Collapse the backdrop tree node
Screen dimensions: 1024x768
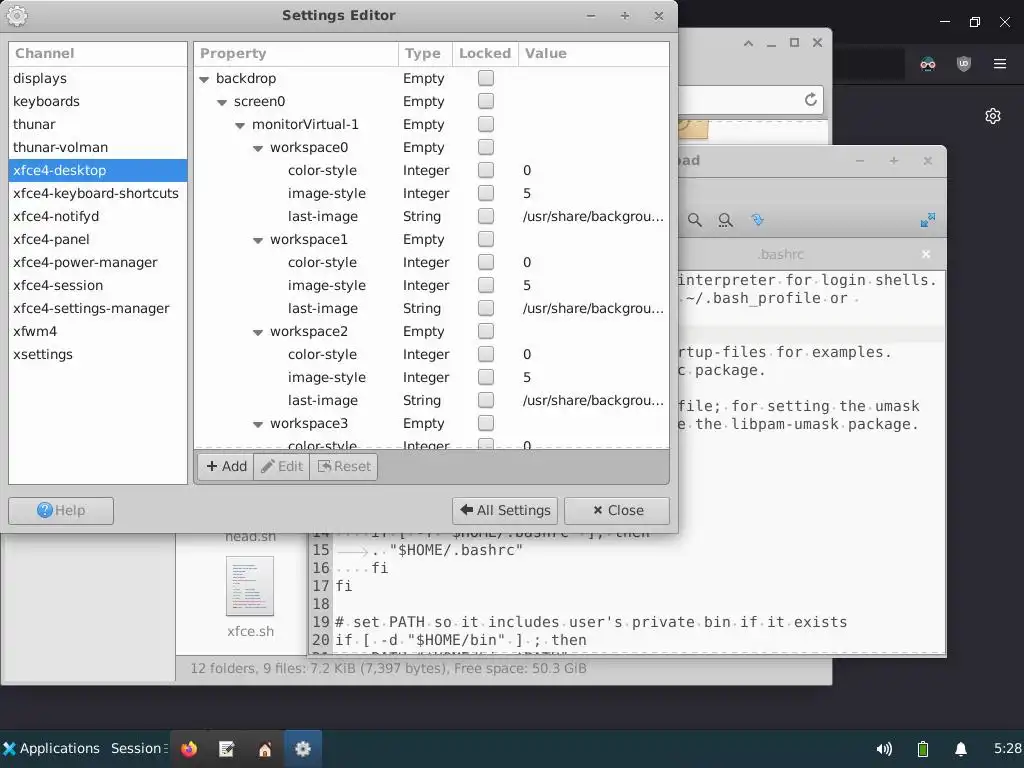204,79
